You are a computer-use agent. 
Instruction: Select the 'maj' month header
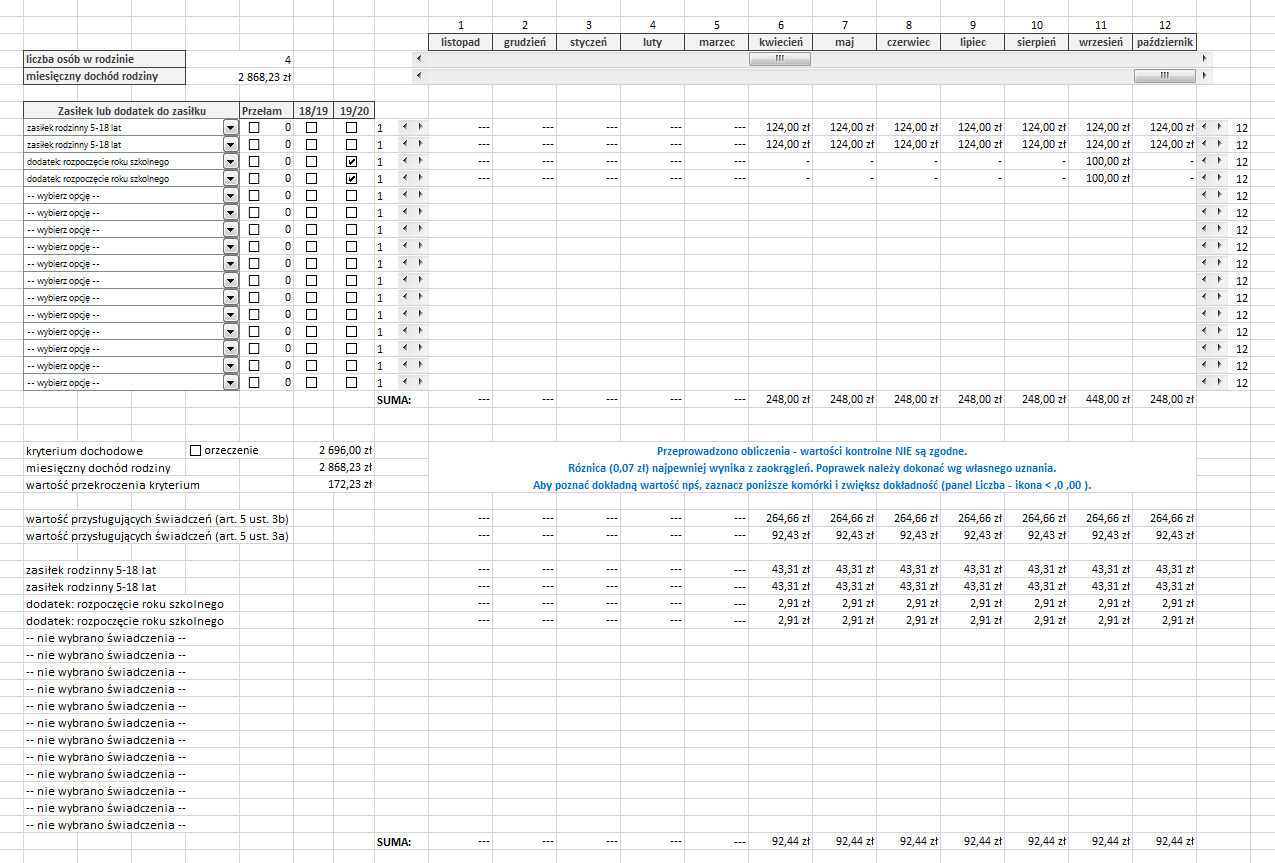[844, 42]
